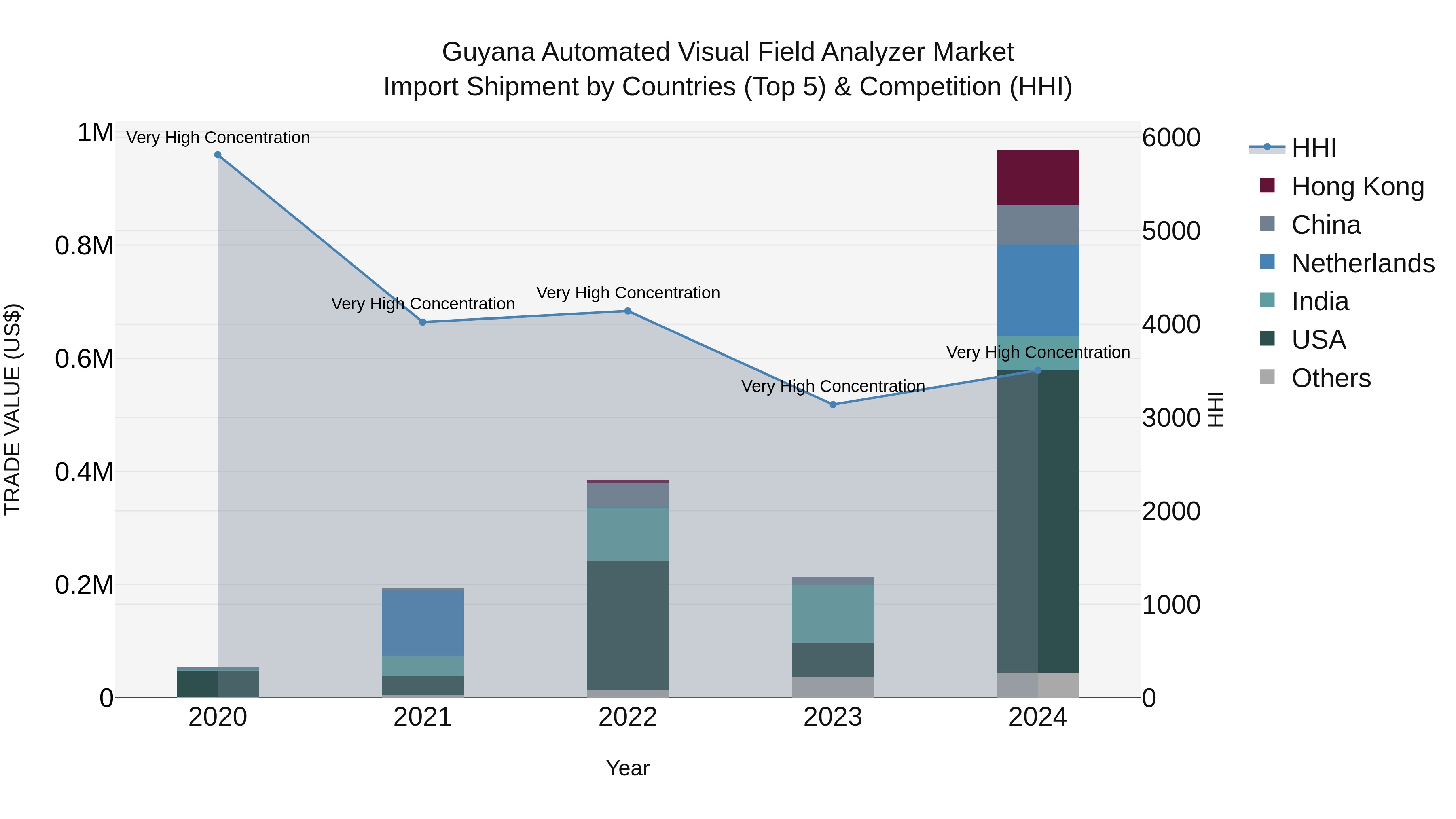1456x819 pixels.
Task: Click the Netherlands blue legend swatch
Action: pyautogui.click(x=1267, y=262)
